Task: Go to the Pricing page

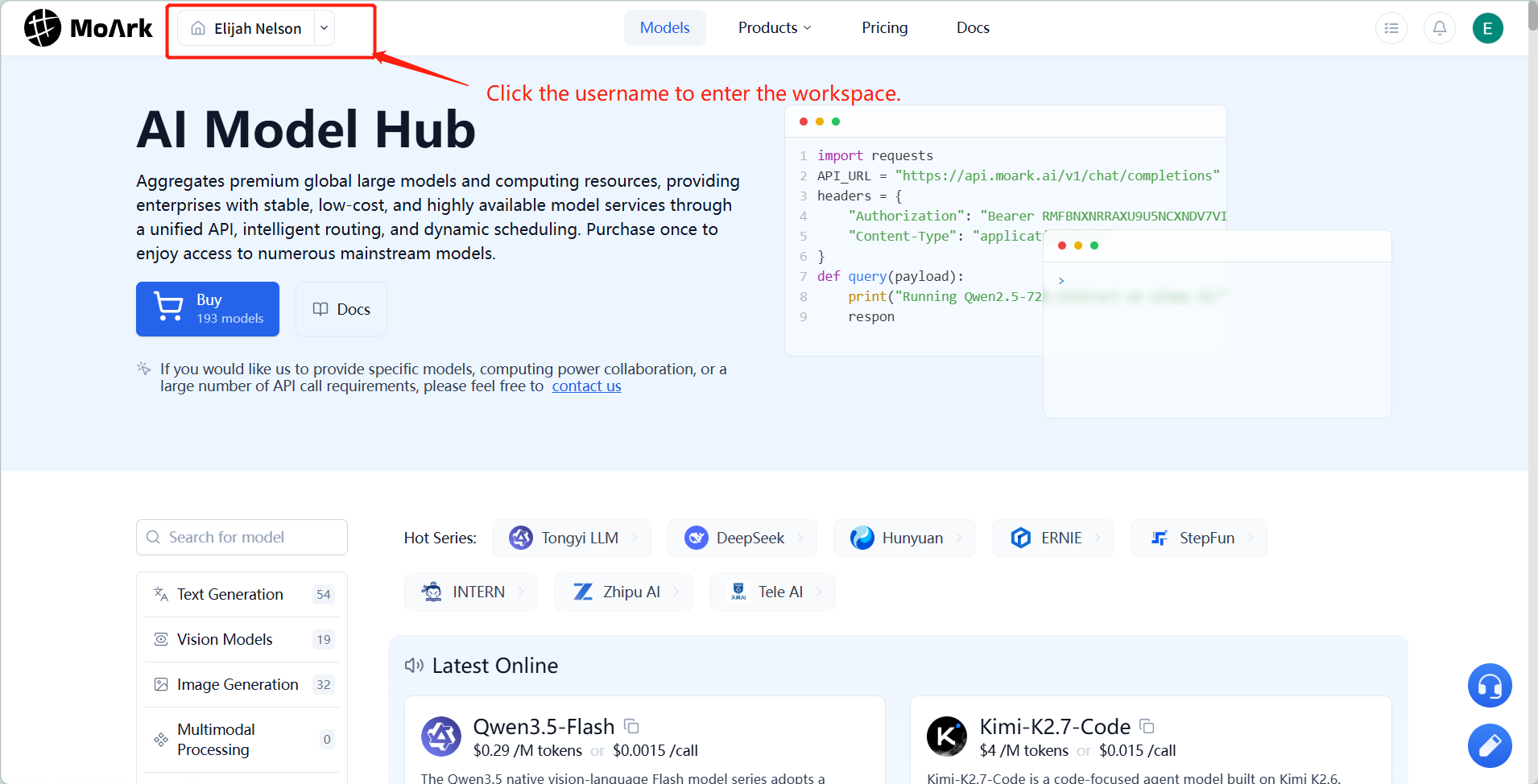Action: (x=885, y=28)
